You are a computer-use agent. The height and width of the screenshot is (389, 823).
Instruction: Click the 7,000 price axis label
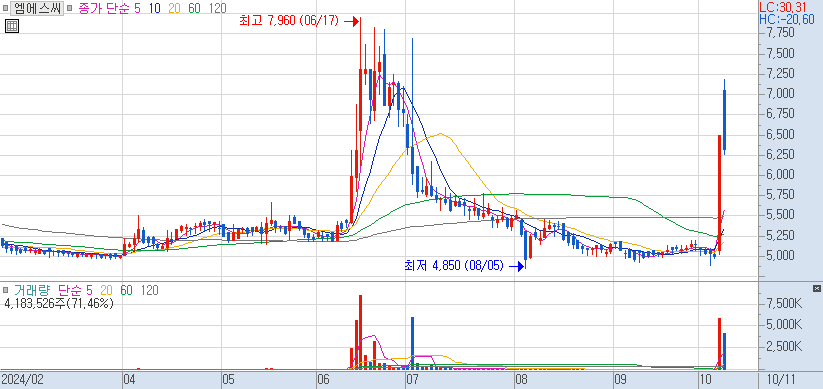(780, 93)
